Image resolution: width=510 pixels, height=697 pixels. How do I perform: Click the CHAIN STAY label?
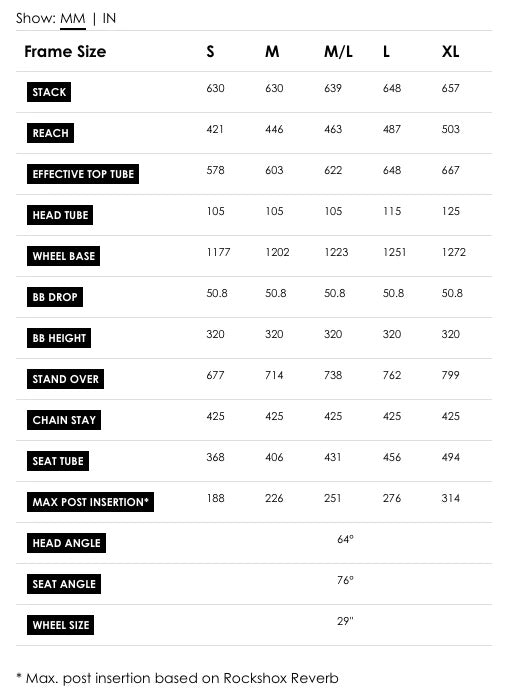[x=64, y=420]
